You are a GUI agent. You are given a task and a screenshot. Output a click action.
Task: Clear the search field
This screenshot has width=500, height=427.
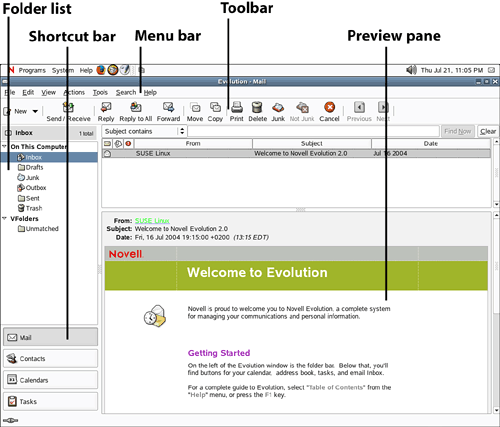(x=488, y=131)
